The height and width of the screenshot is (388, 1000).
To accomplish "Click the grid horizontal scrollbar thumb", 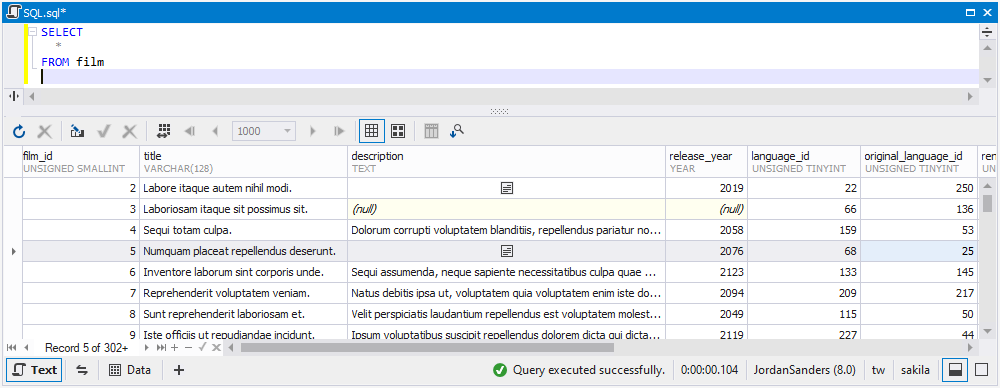I will click(x=427, y=348).
